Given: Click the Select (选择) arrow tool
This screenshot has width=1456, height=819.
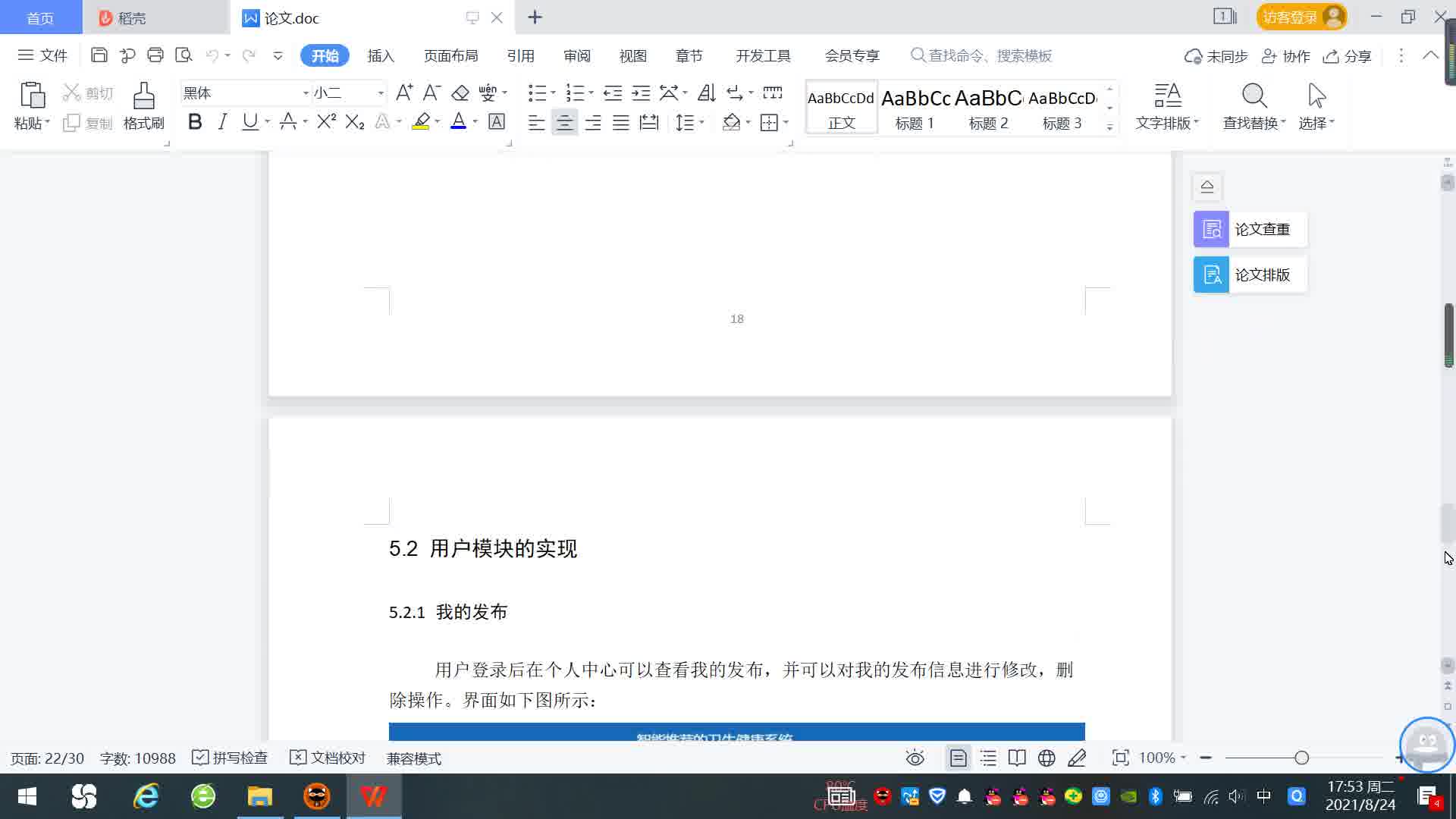Looking at the screenshot, I should tap(1316, 106).
